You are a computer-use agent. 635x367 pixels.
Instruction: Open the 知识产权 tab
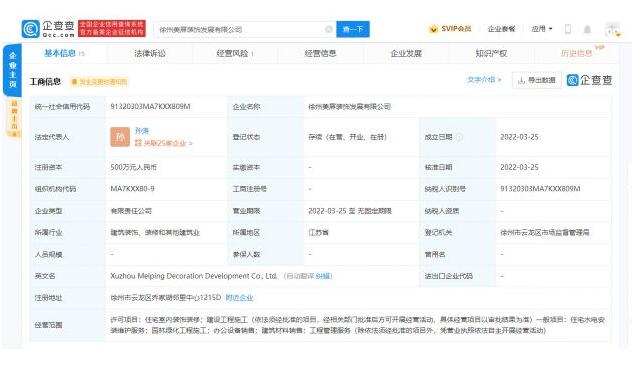(x=491, y=53)
